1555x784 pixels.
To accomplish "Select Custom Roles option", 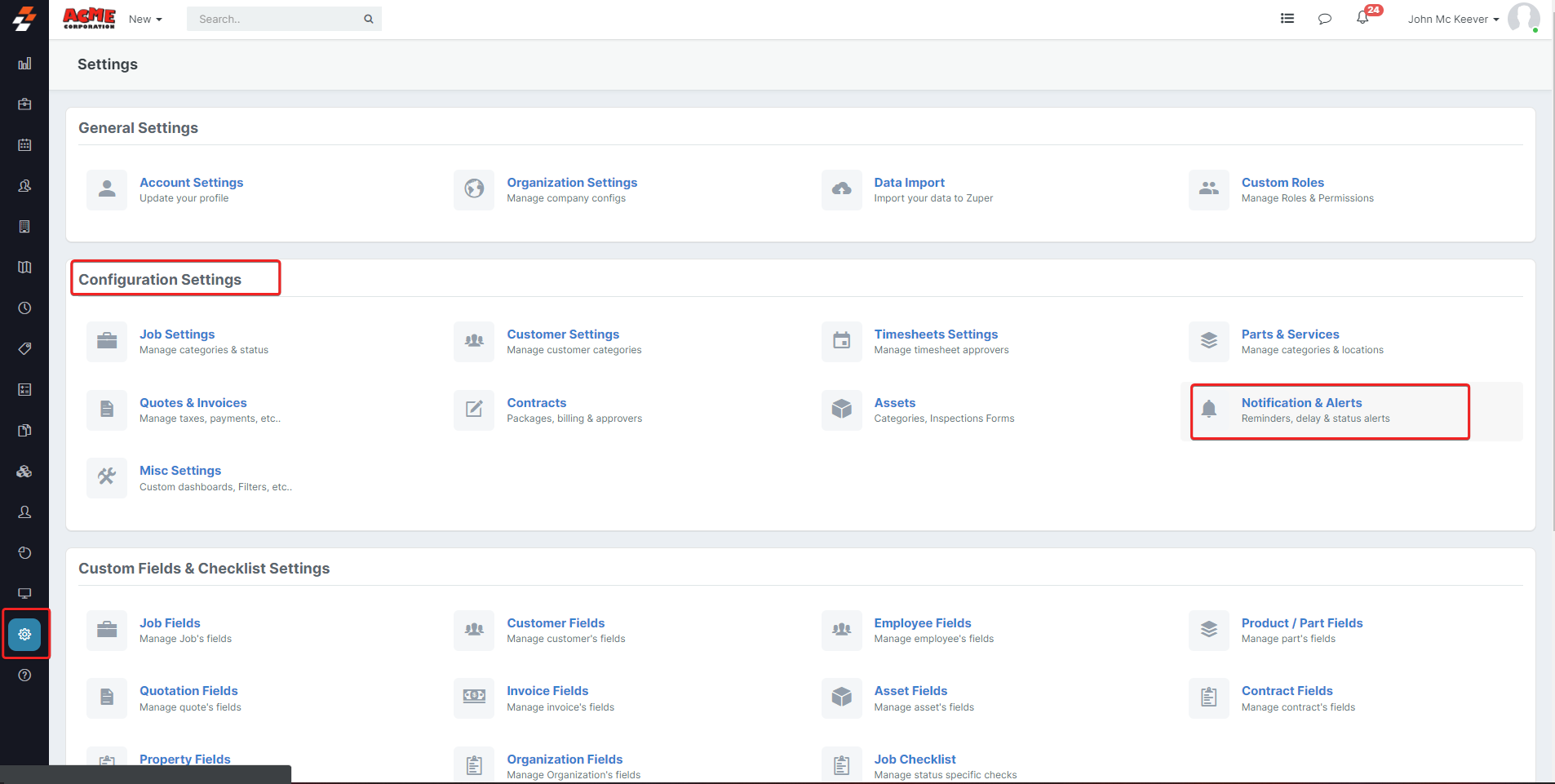I will (x=1282, y=183).
